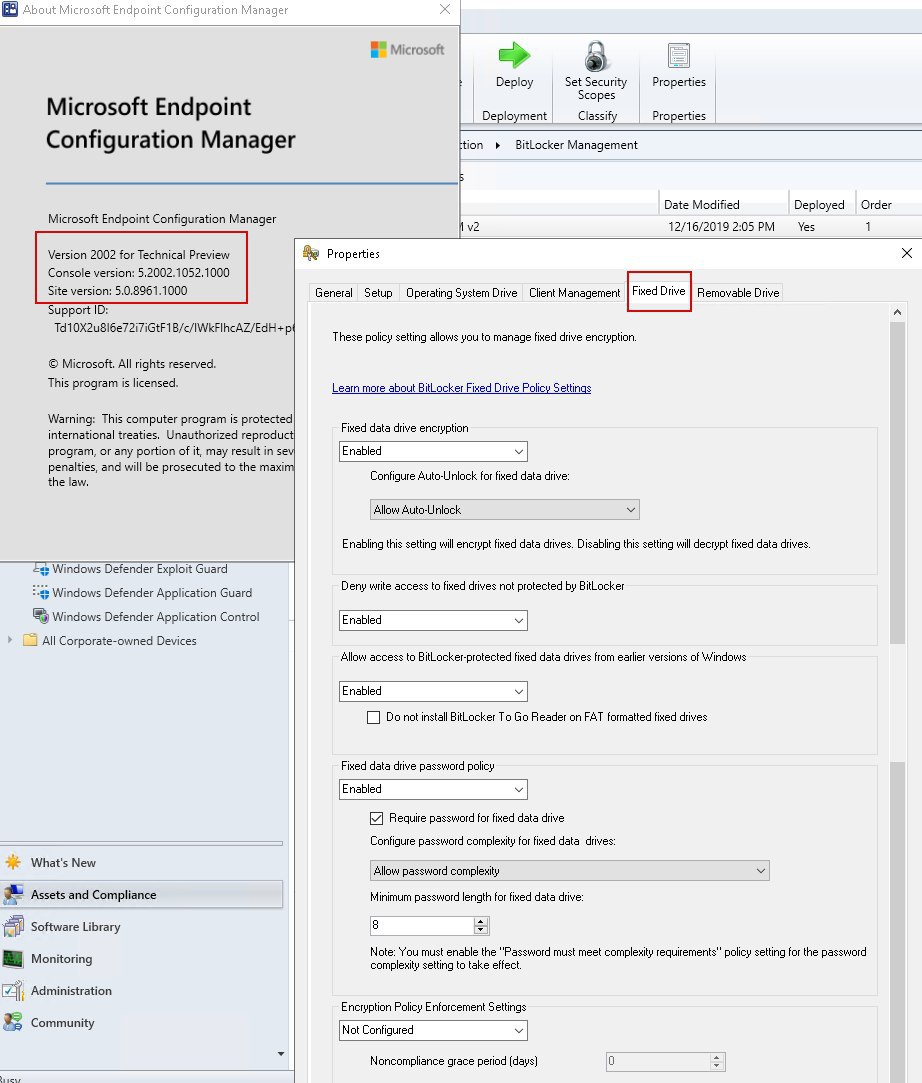Click the All Corporate-owned Devices folder icon
Image resolution: width=922 pixels, height=1083 pixels.
(30, 640)
